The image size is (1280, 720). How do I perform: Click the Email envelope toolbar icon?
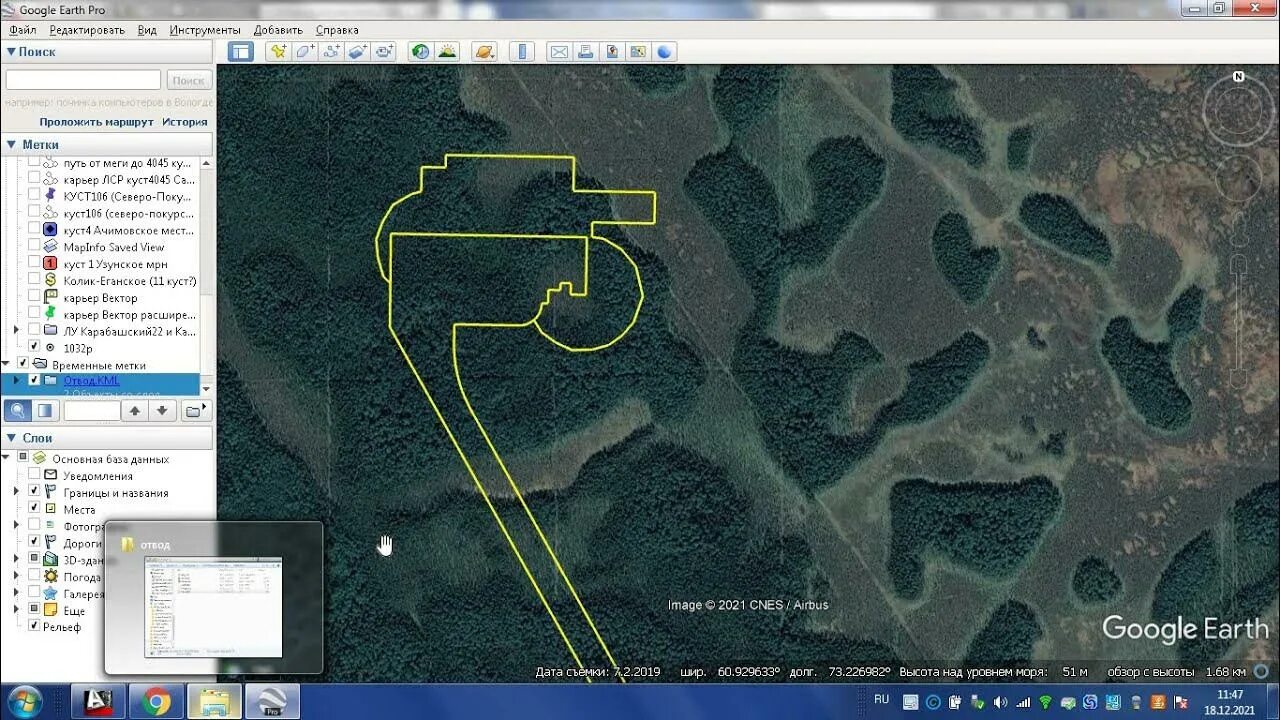click(559, 51)
